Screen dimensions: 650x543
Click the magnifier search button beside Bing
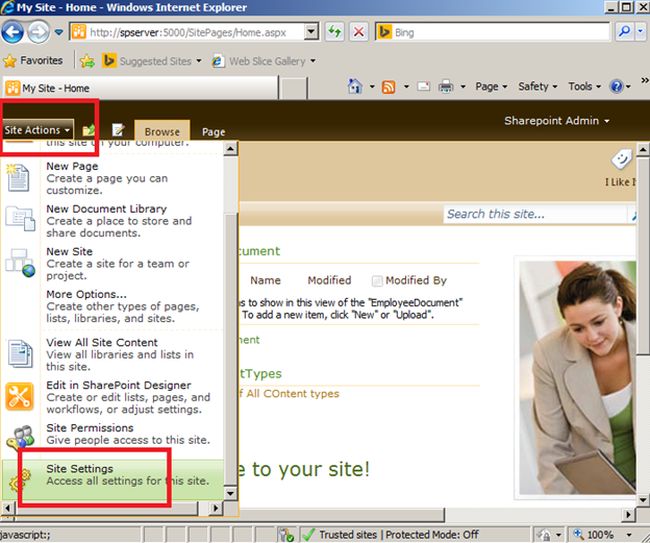[x=624, y=32]
